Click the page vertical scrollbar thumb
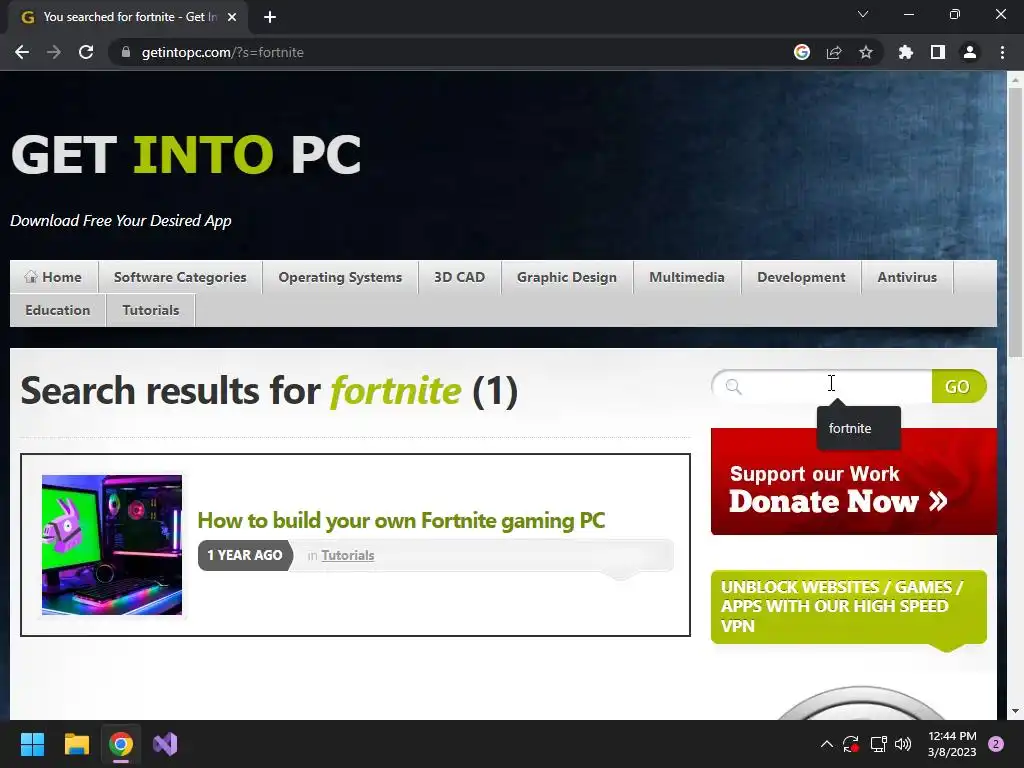The image size is (1024, 768). tap(1015, 222)
